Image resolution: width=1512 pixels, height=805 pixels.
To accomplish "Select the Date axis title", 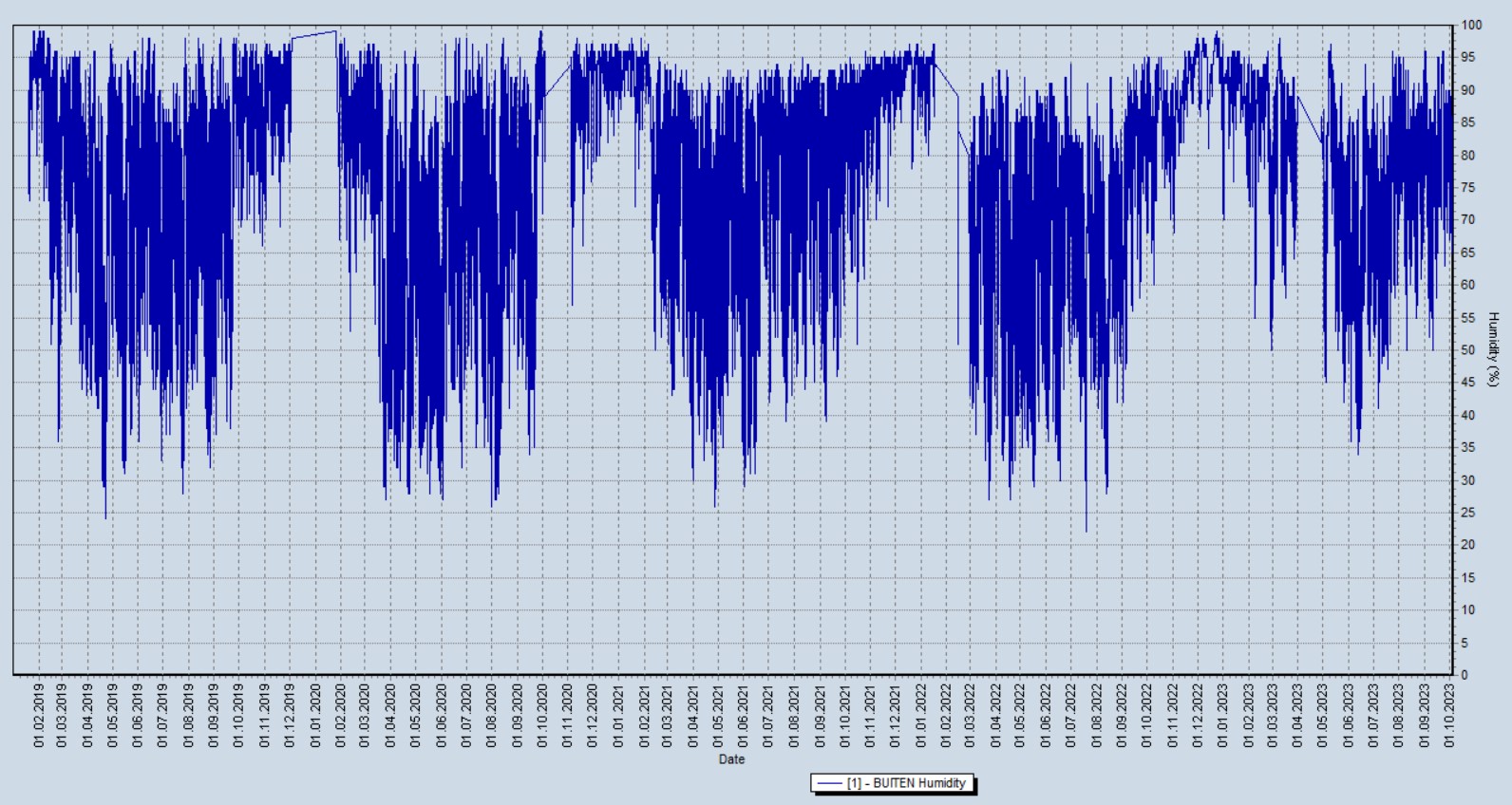I will click(731, 759).
